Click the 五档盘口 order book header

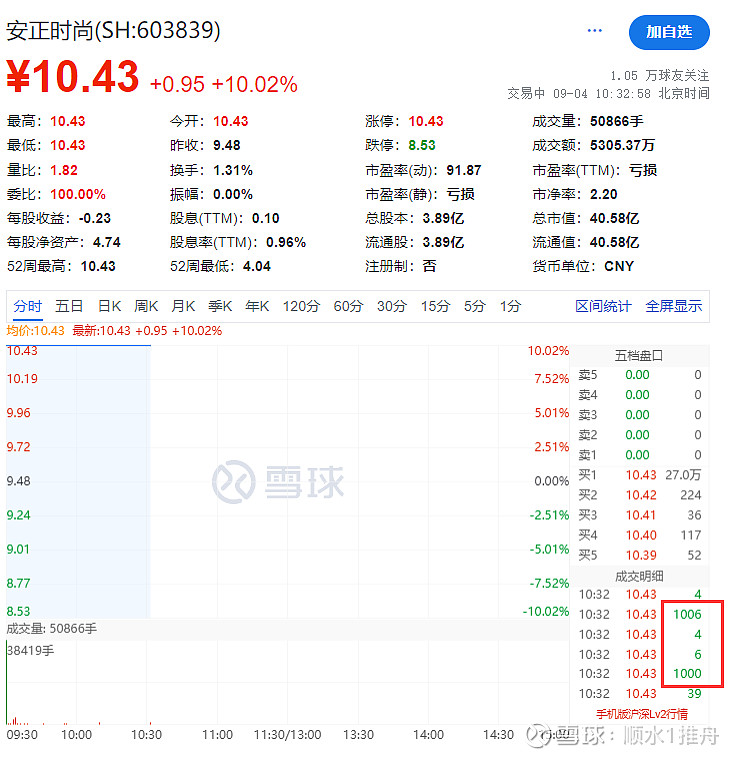point(639,356)
